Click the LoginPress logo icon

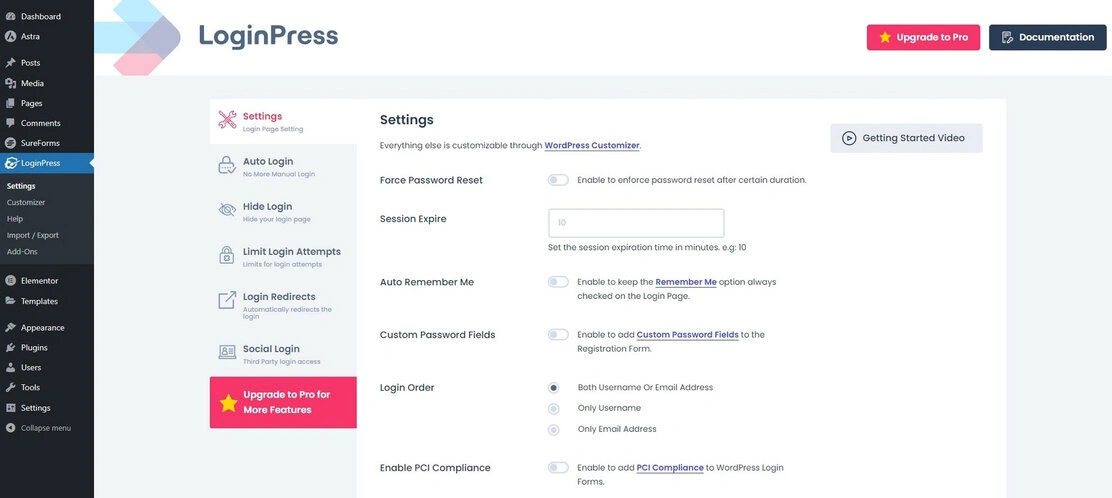(140, 37)
